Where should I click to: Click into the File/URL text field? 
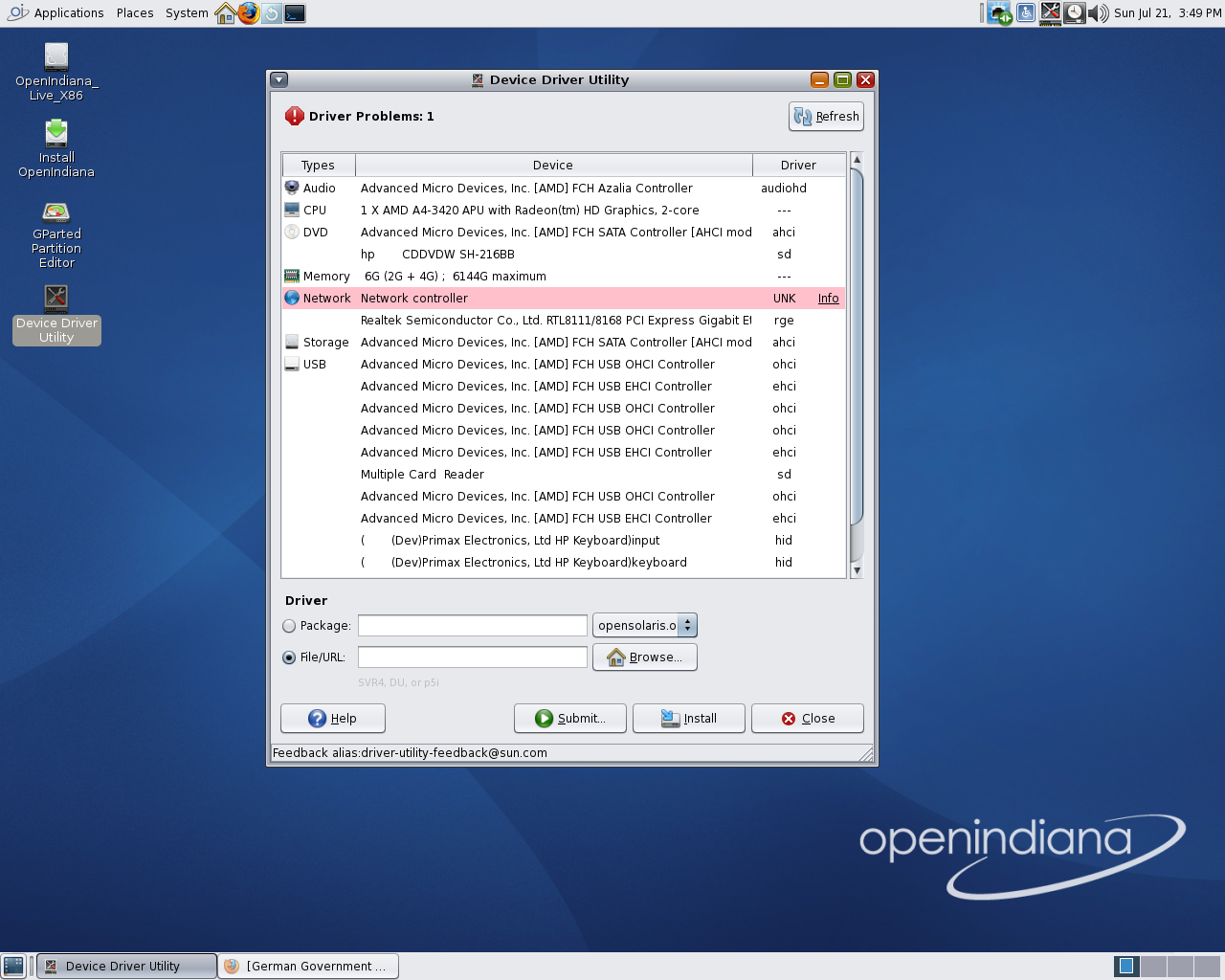(x=473, y=657)
